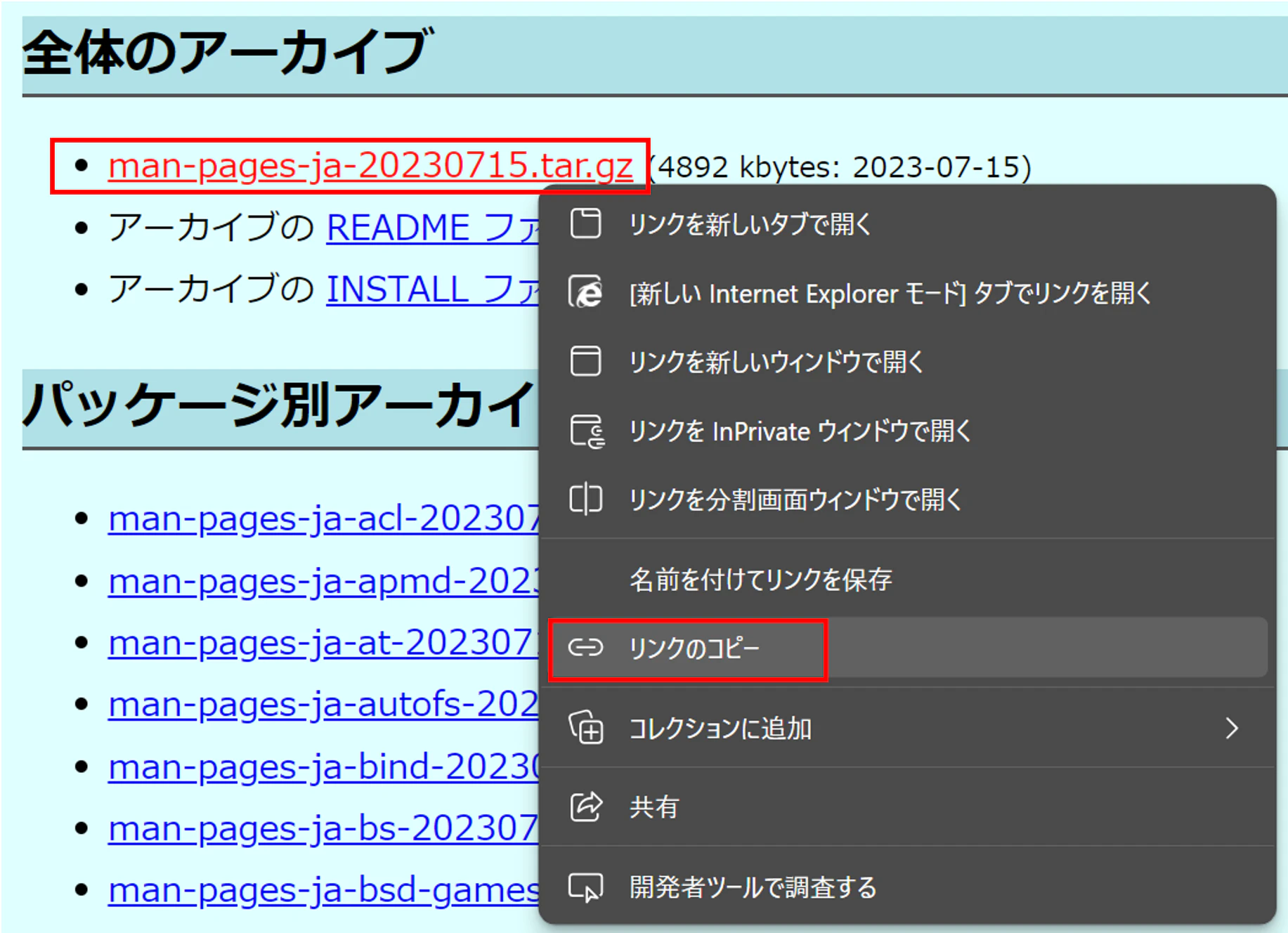Expand the コレクションに追加 submenu chevron
This screenshot has height=933, width=1288.
(x=1232, y=728)
